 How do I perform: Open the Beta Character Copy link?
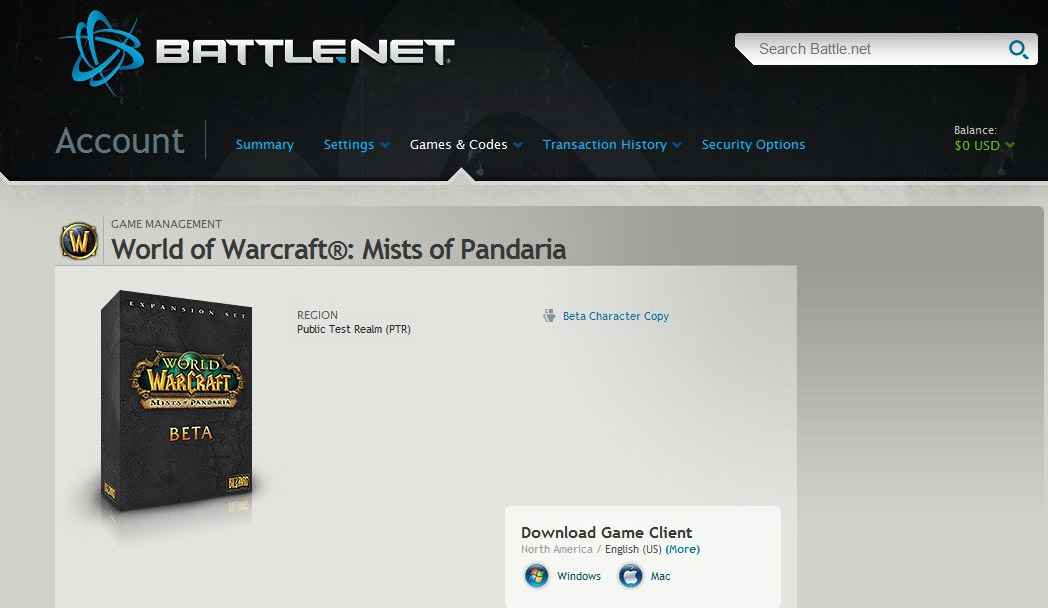pyautogui.click(x=616, y=316)
